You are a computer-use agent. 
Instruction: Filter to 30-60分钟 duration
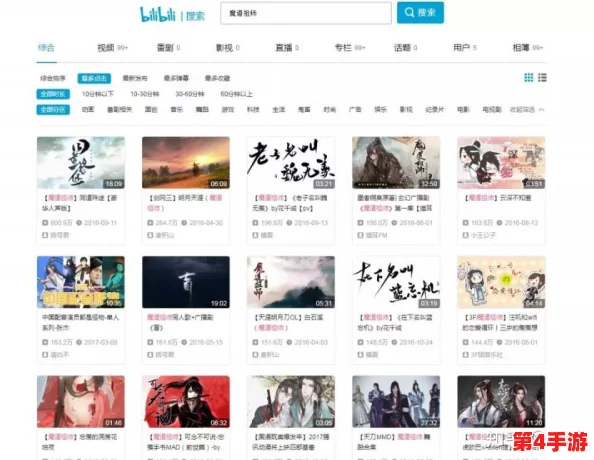tap(190, 94)
